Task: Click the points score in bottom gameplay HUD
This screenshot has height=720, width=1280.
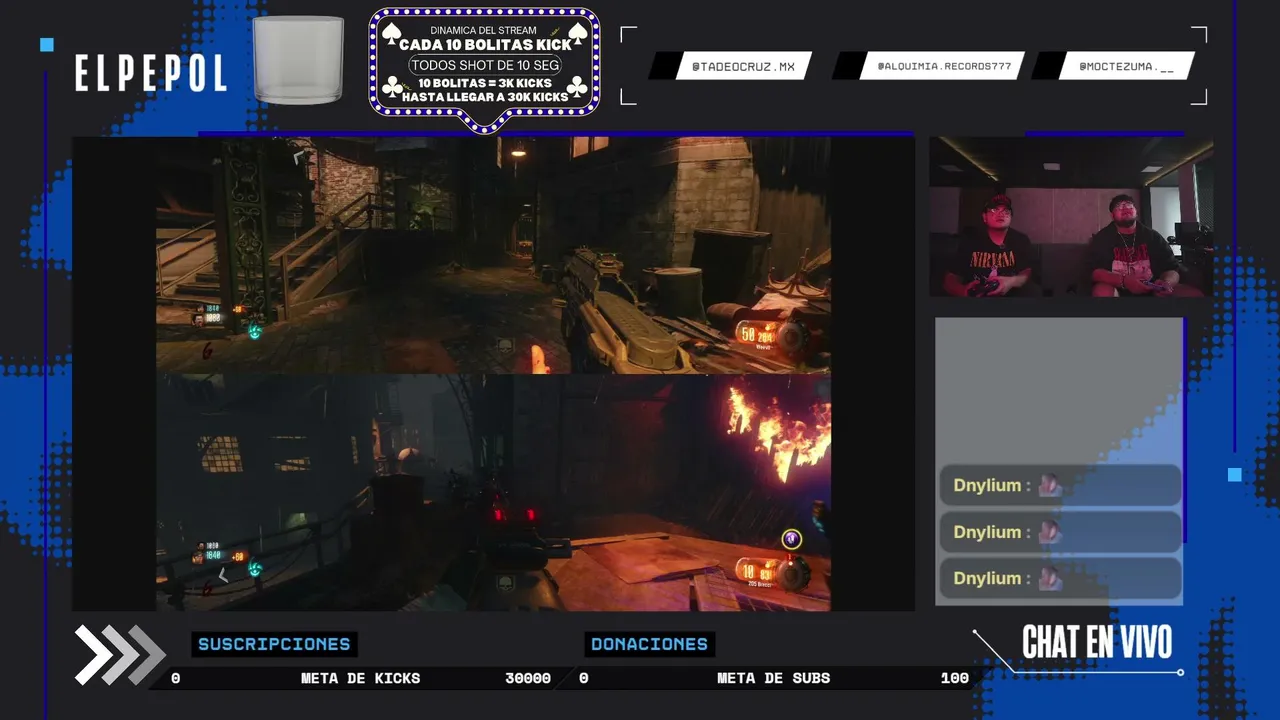Action: click(213, 555)
